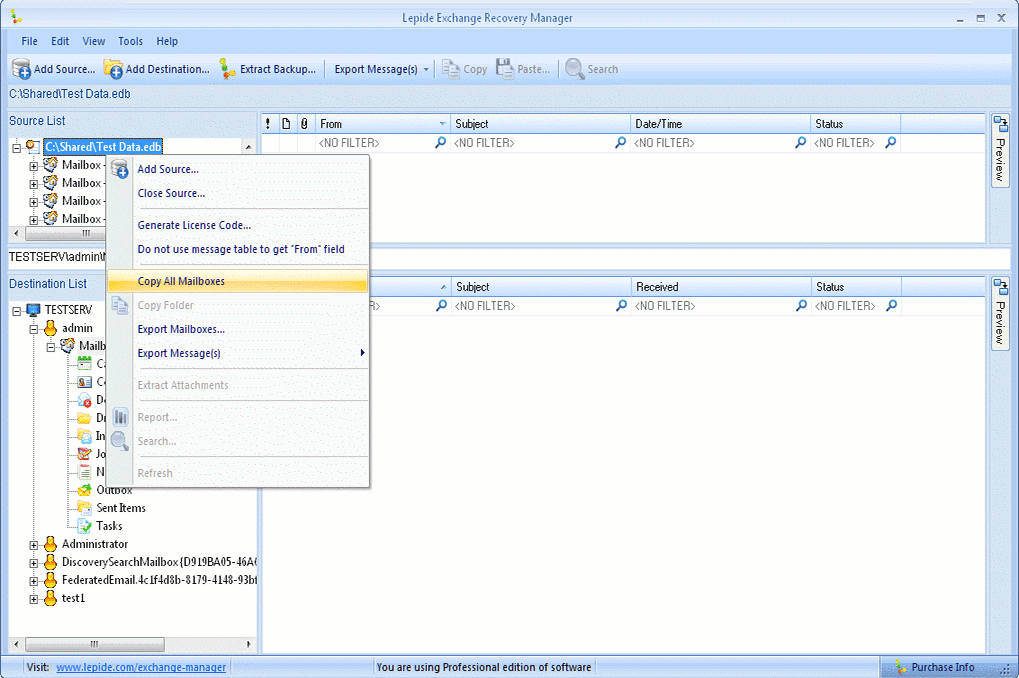Expand the Administrator user node
Screen dimensions: 1019x678
coord(34,545)
